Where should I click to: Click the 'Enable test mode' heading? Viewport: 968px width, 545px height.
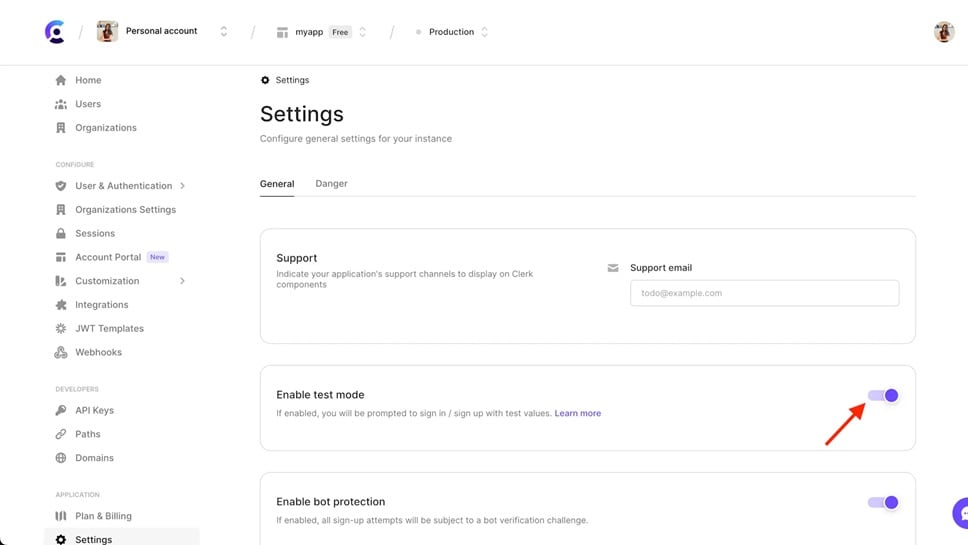click(x=320, y=395)
